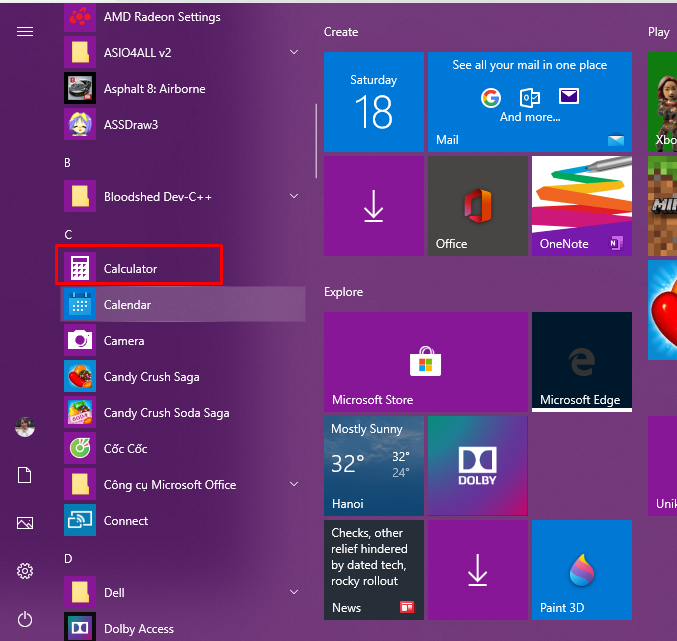Launch Candy Crush Saga
The width and height of the screenshot is (677, 641).
pyautogui.click(x=183, y=377)
